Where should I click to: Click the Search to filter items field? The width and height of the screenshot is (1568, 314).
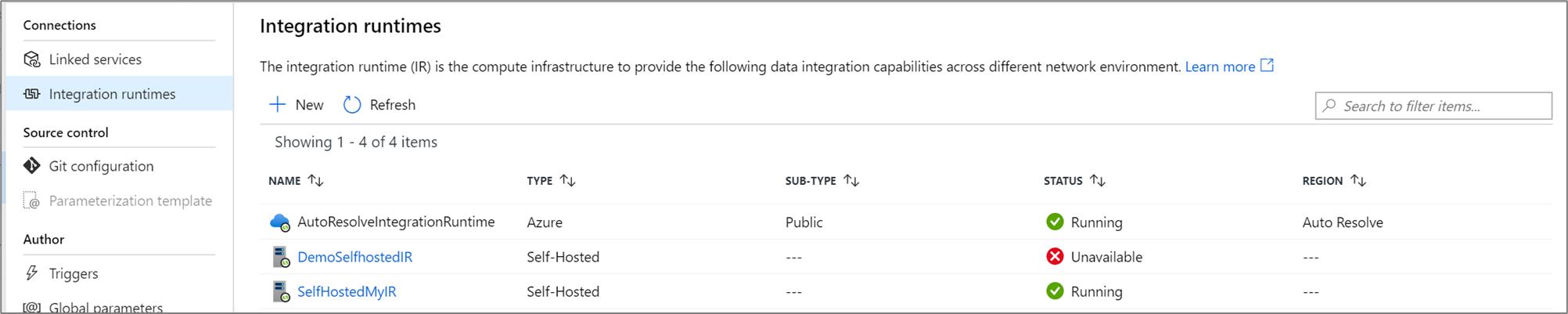[x=1440, y=106]
